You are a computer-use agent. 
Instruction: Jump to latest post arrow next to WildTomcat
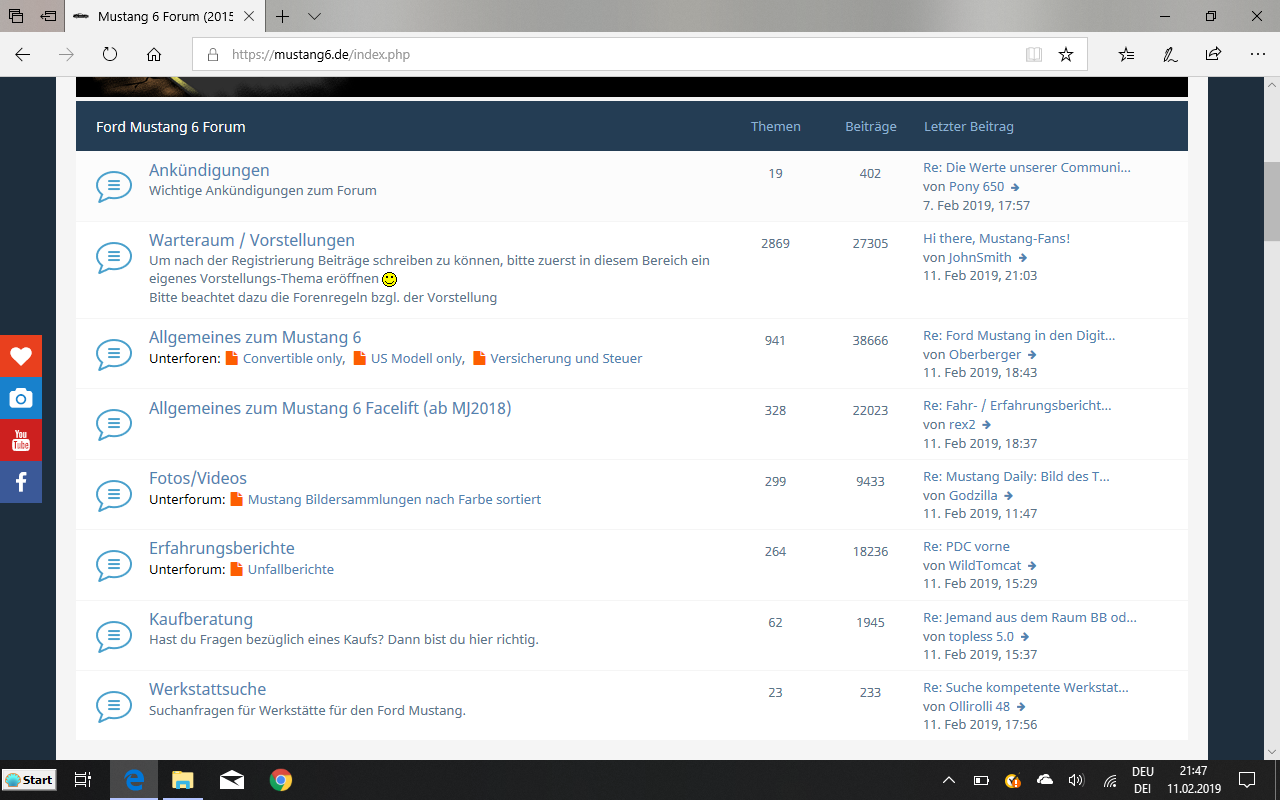click(1032, 566)
